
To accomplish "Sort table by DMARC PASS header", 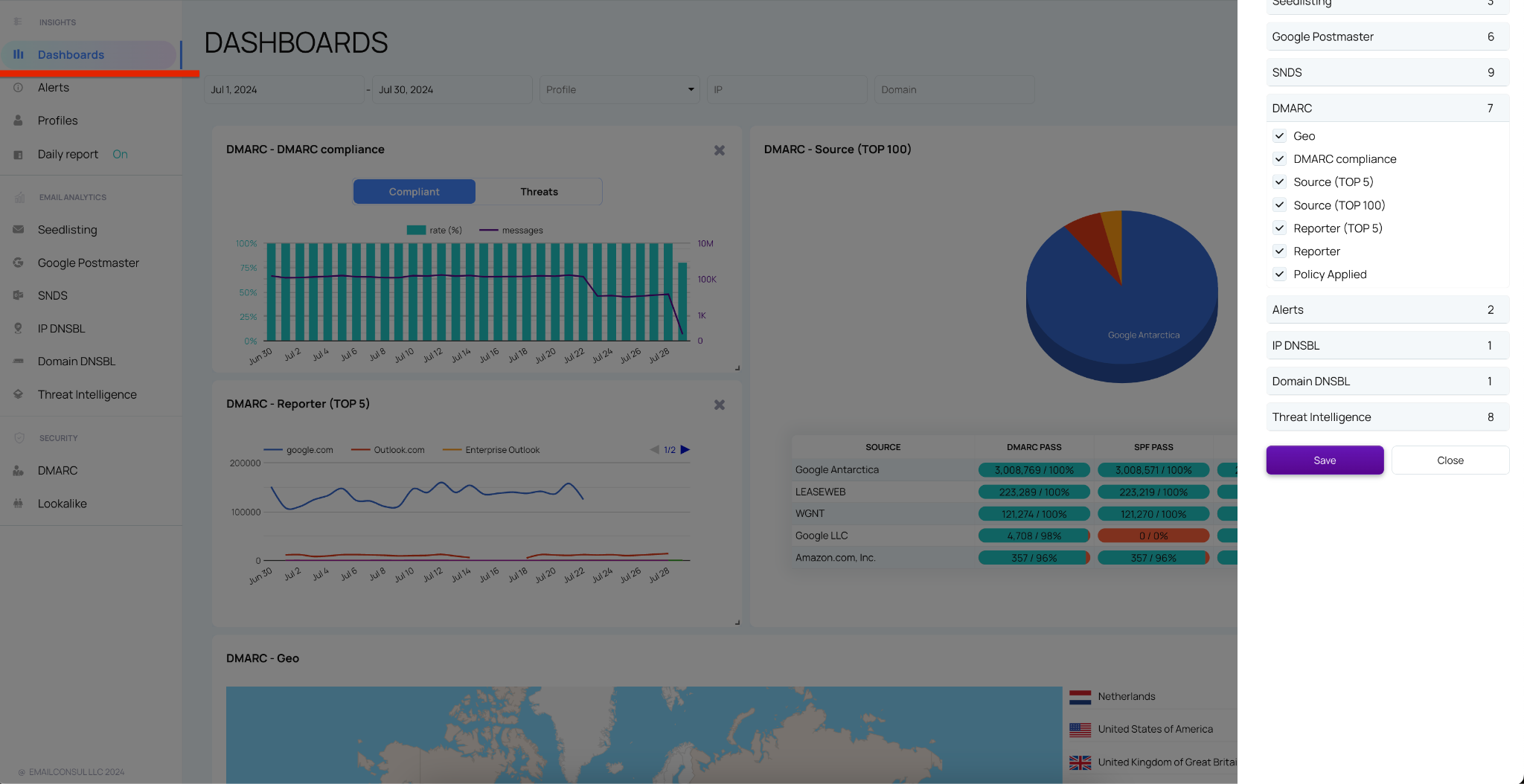I will click(x=1034, y=447).
